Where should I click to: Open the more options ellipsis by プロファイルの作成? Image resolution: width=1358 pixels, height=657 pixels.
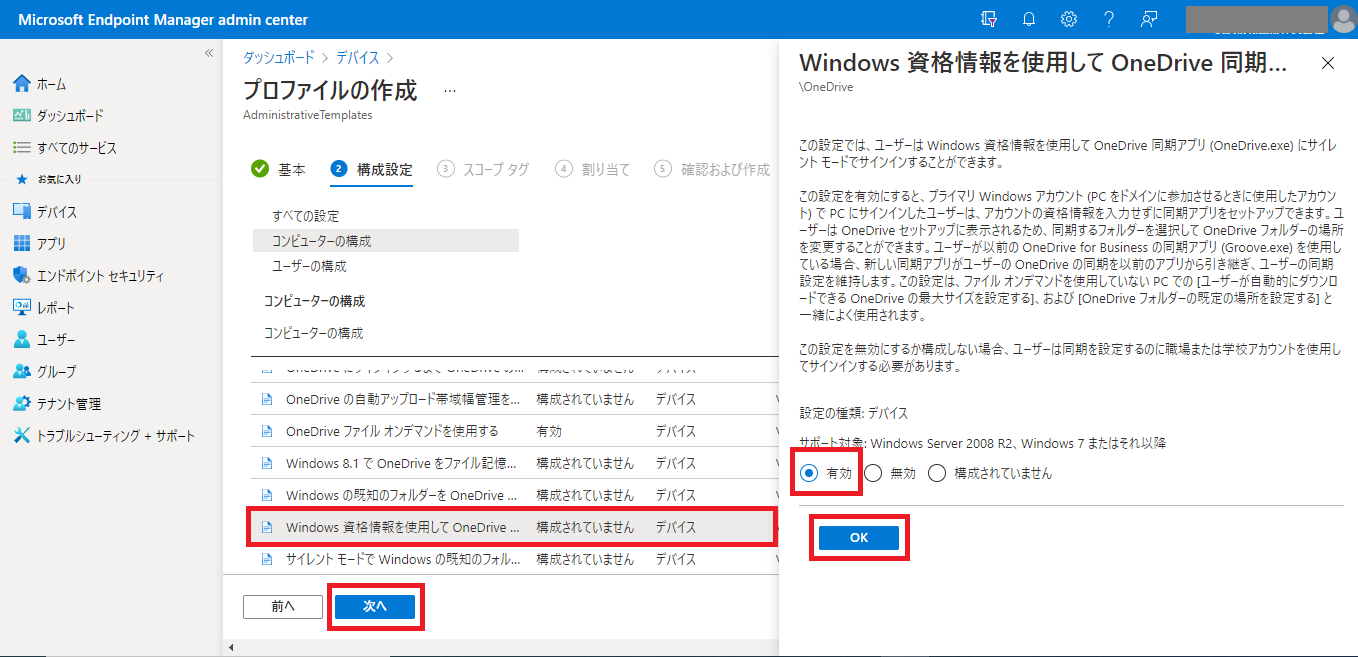450,91
